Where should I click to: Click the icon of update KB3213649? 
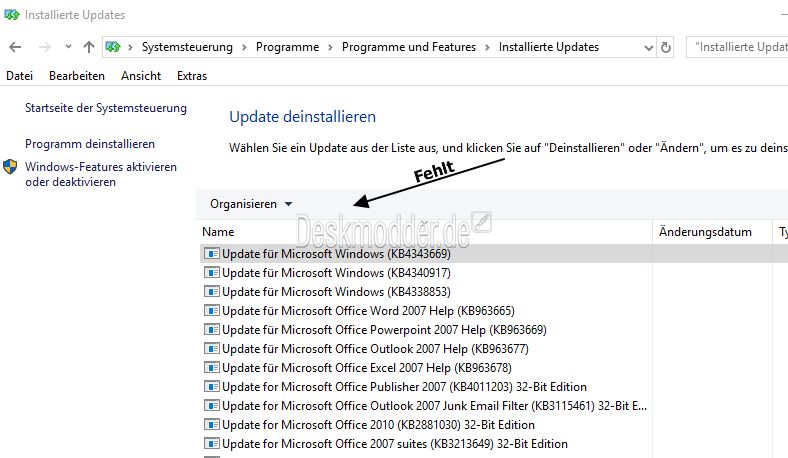click(212, 444)
